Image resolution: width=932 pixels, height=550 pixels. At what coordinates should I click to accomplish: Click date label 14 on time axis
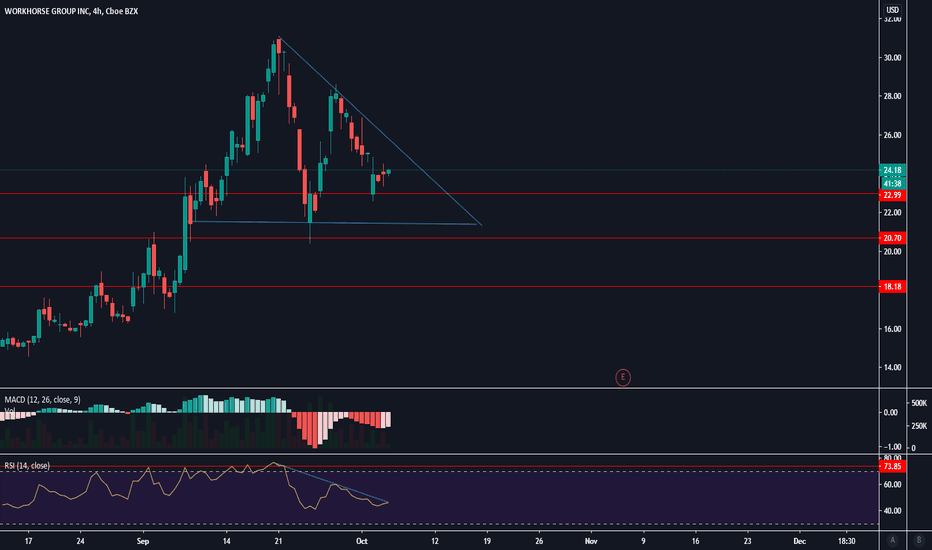[x=226, y=541]
